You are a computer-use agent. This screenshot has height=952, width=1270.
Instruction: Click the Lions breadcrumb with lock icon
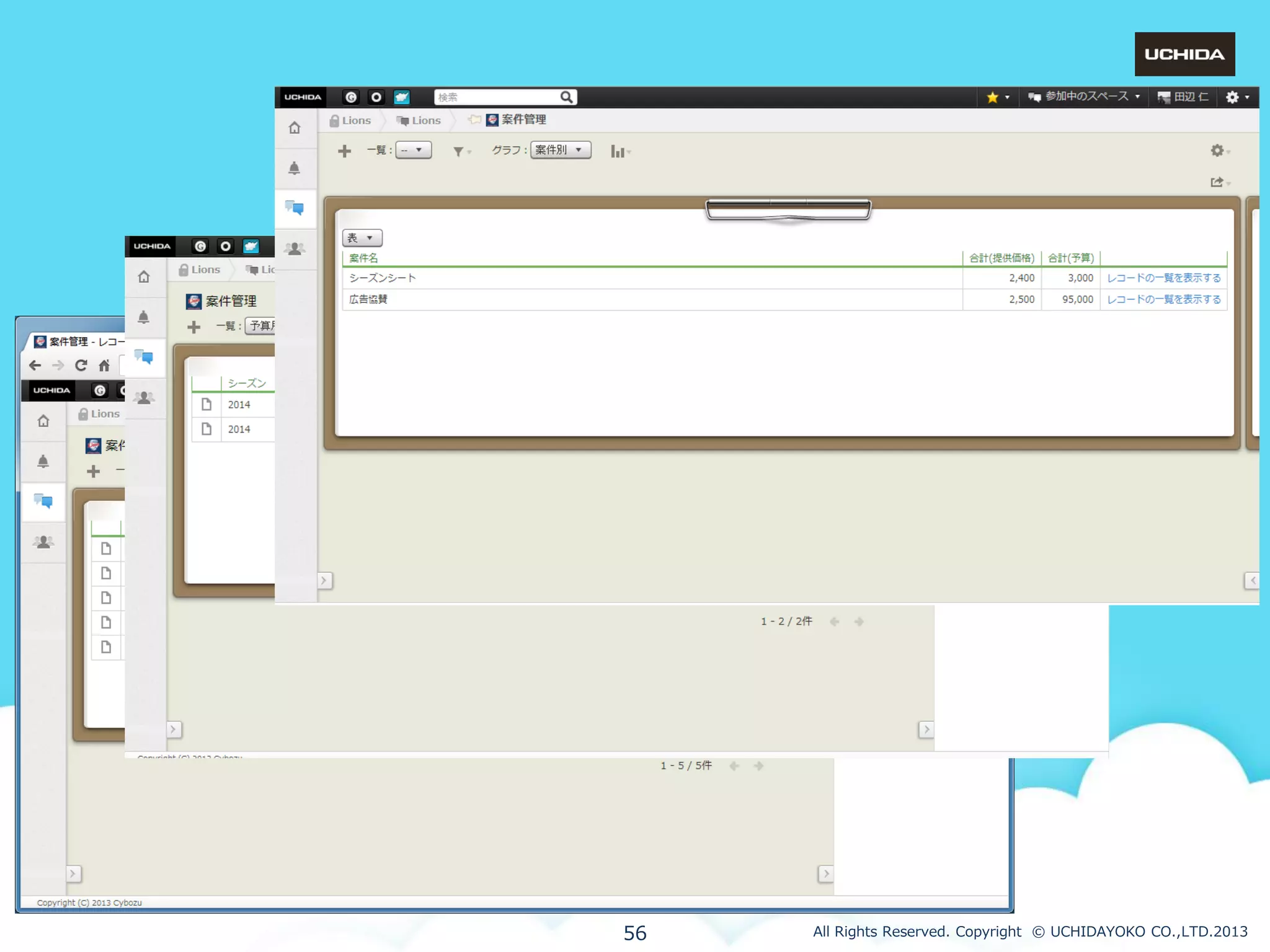pos(351,120)
